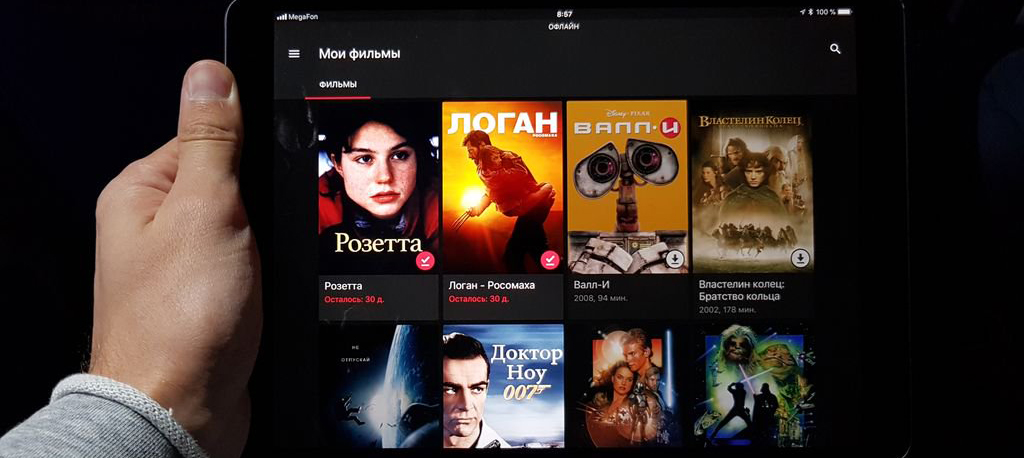Viewport: 1024px width, 458px height.
Task: Open the Властелин Колец movie poster
Action: (752, 186)
